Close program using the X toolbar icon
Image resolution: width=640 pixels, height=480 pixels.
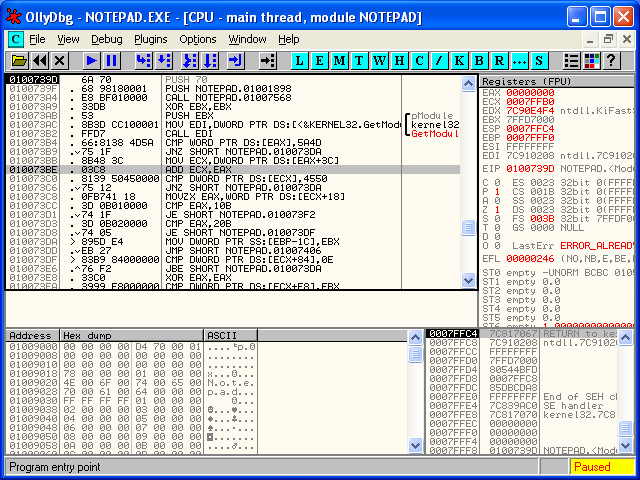click(60, 61)
